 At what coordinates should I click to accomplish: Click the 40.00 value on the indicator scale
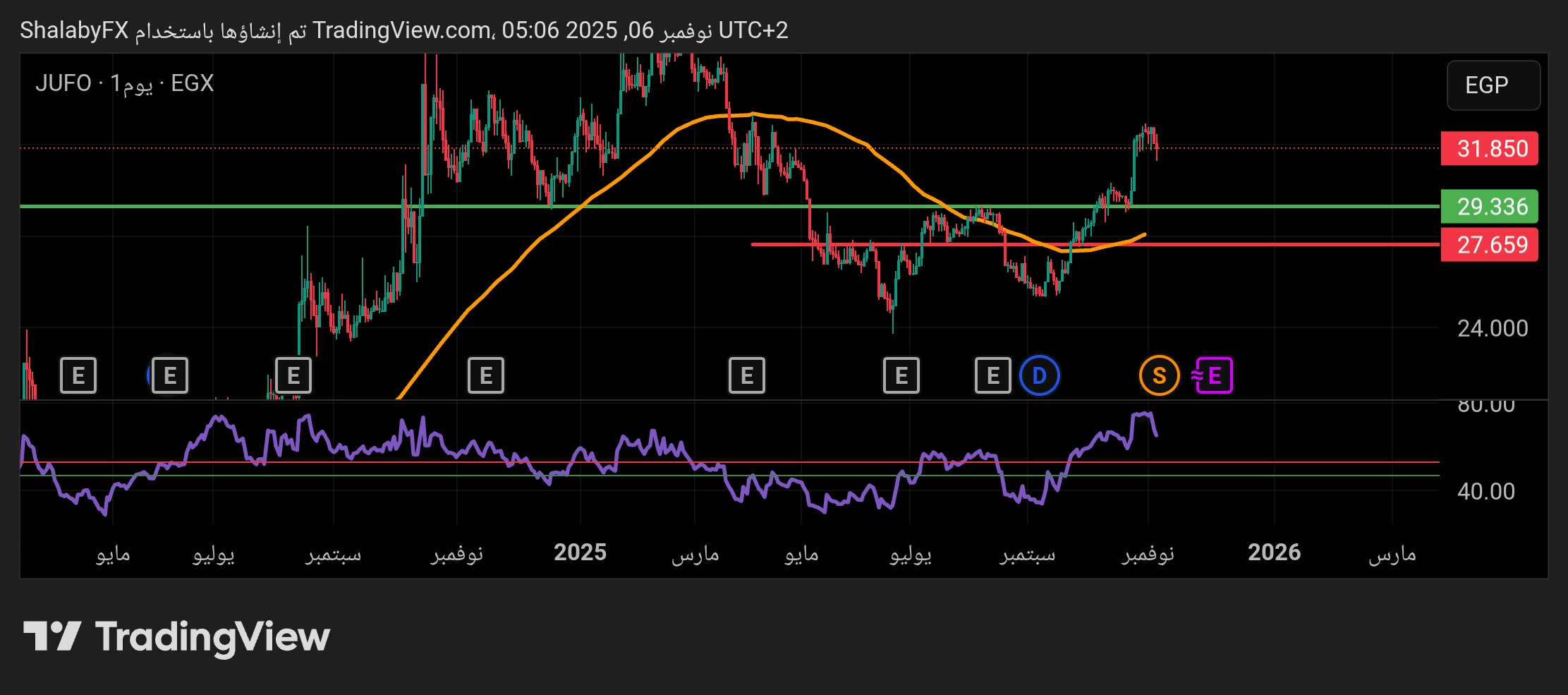(1485, 491)
